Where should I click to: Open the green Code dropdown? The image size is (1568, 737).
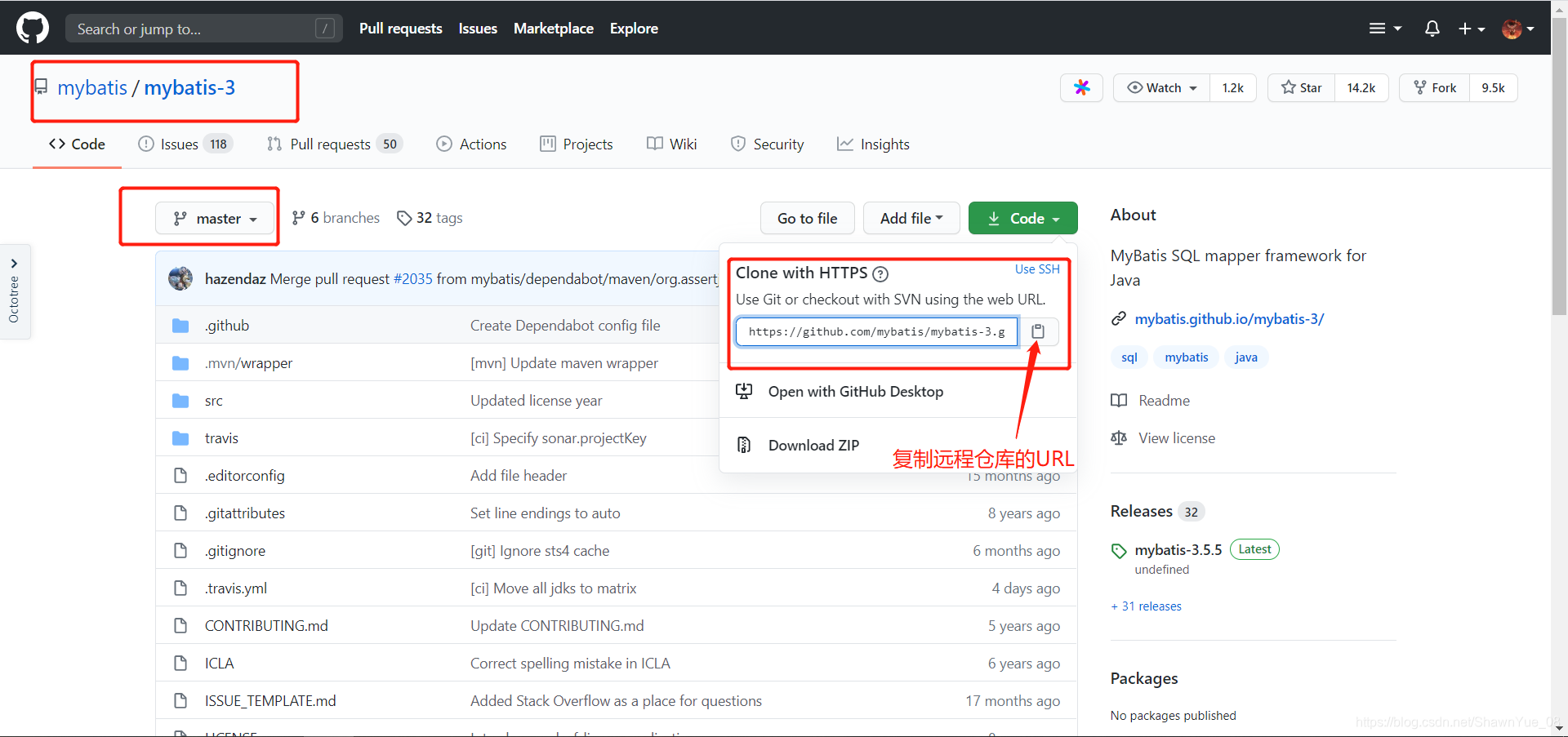1022,218
